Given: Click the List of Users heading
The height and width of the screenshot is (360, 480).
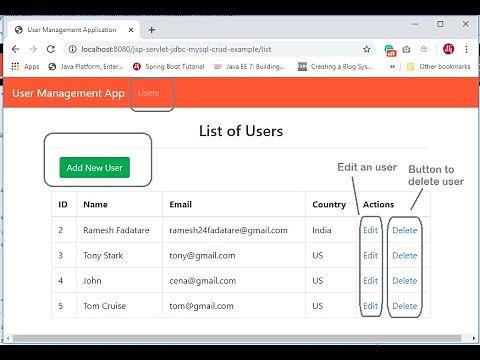Looking at the screenshot, I should pos(241,131).
